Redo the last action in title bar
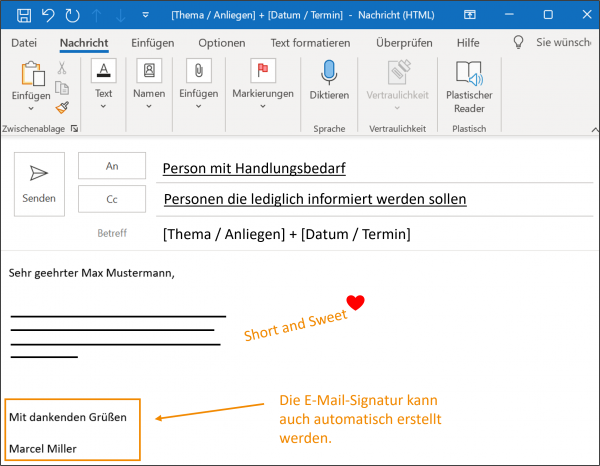 (x=72, y=15)
